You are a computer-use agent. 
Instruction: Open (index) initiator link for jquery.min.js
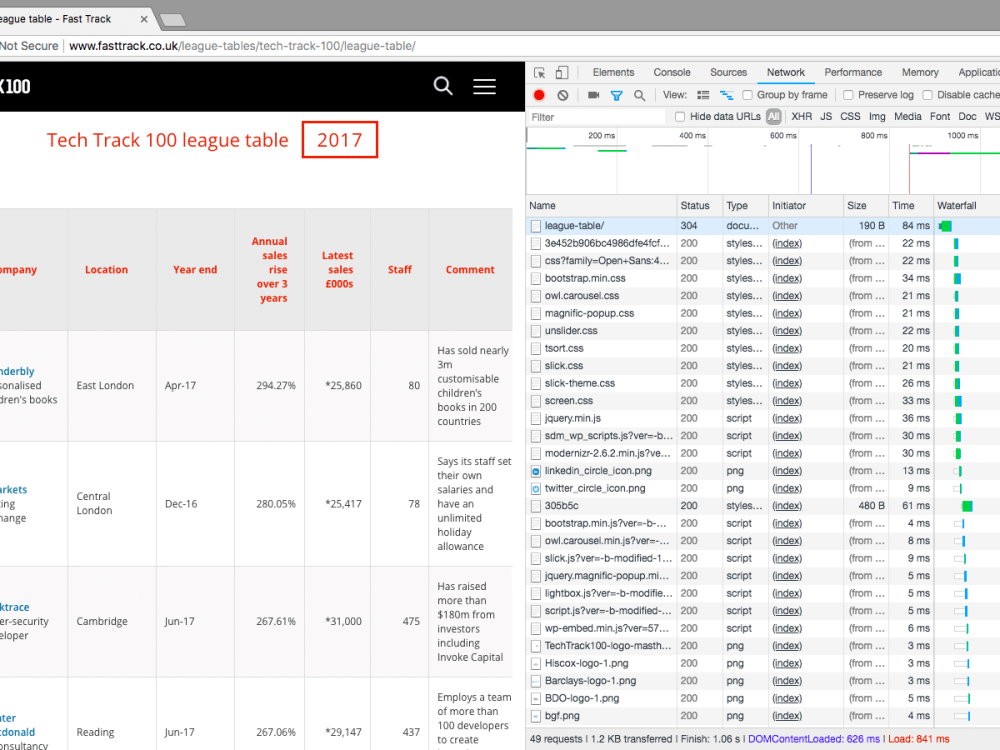point(787,418)
